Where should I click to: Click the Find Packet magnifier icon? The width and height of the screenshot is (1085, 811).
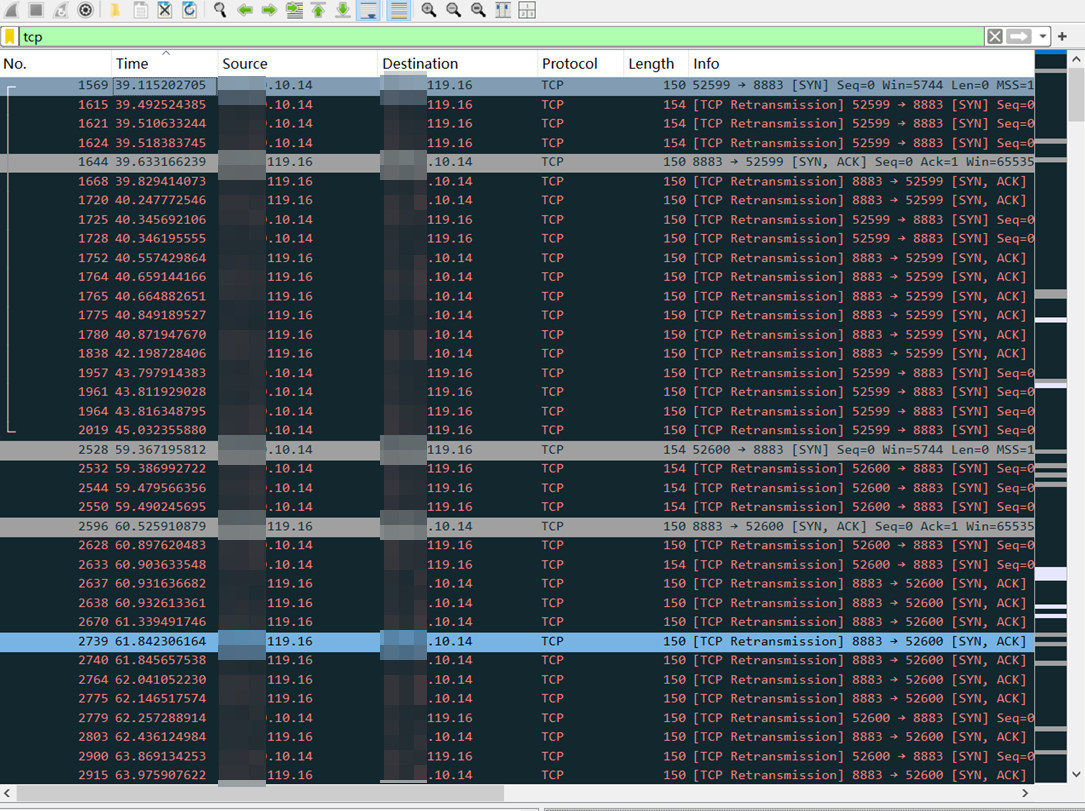coord(220,10)
